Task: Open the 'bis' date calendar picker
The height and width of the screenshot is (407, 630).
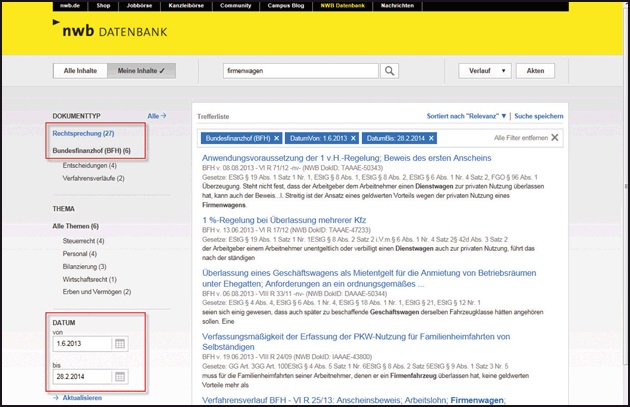Action: (x=119, y=377)
